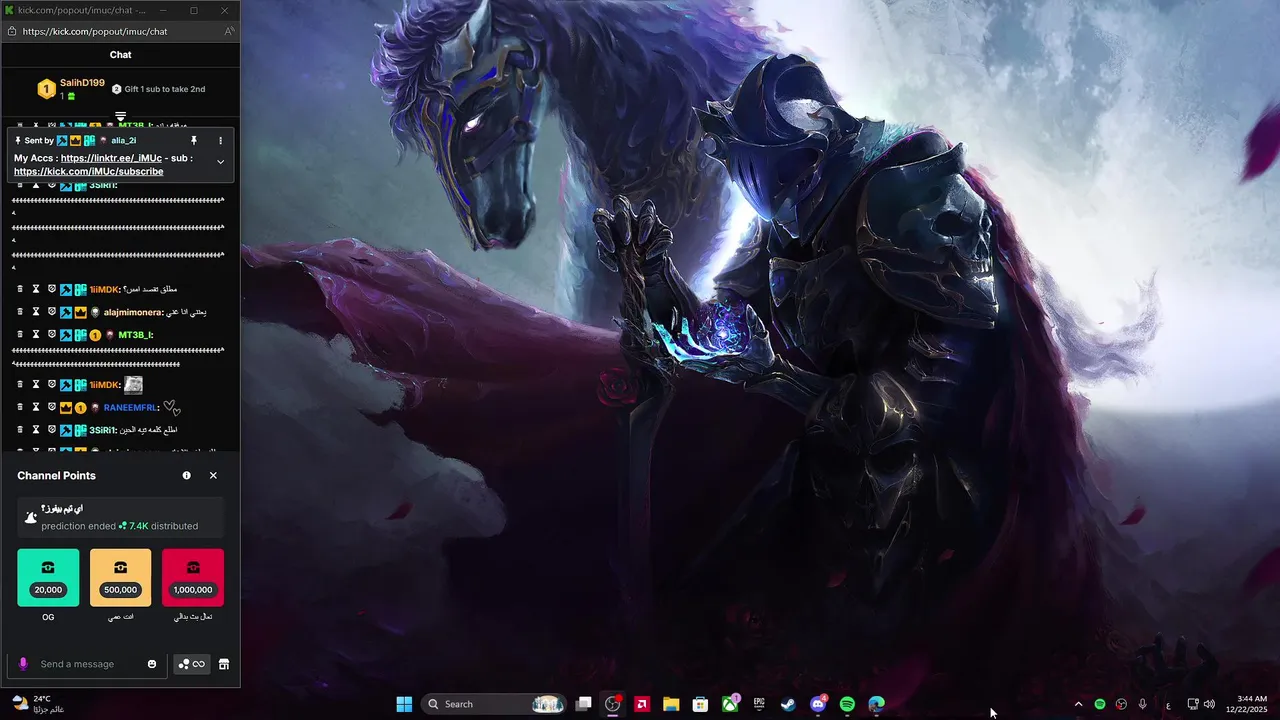1280x720 pixels.
Task: Click the prediction ended banner
Action: coord(121,518)
